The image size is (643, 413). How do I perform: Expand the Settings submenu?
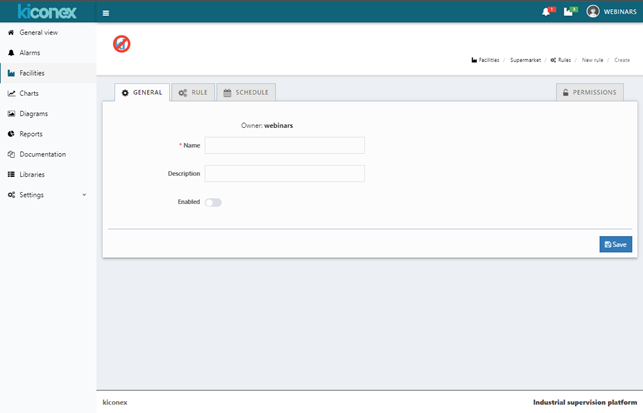pos(84,195)
